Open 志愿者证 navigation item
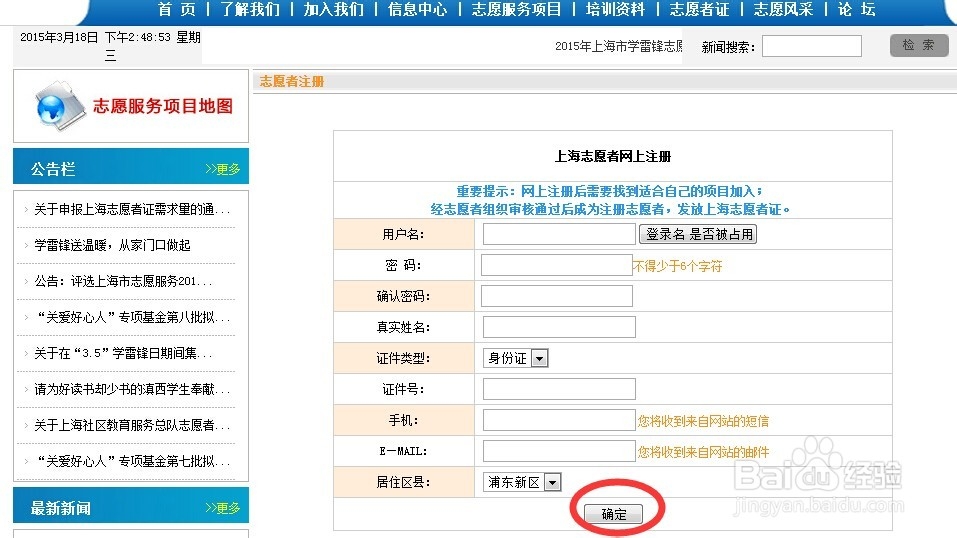The width and height of the screenshot is (957, 538). (x=699, y=9)
